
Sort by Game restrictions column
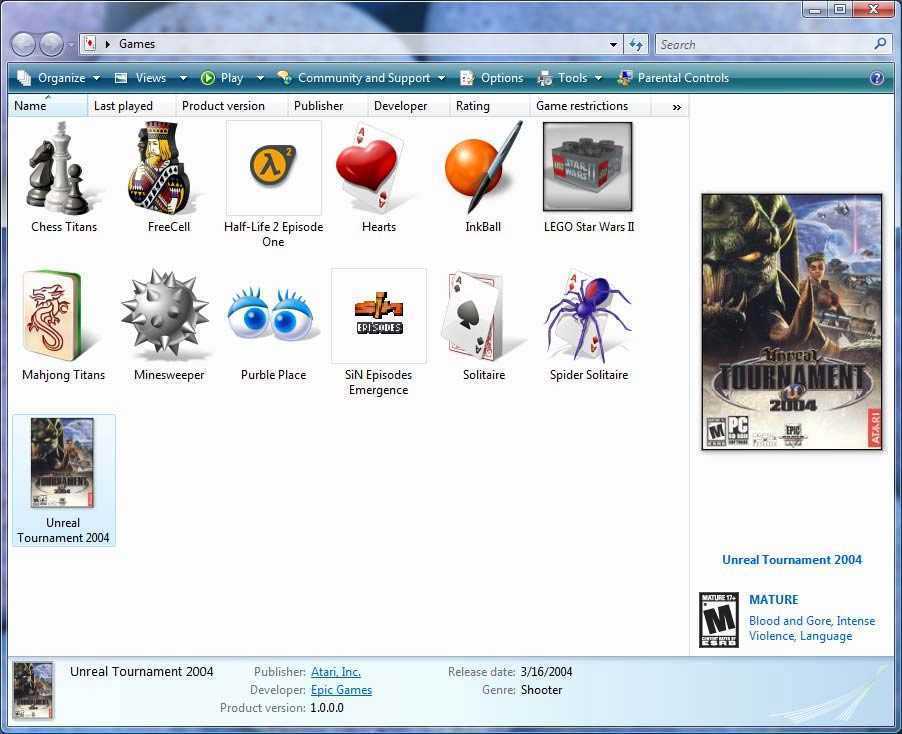point(590,106)
